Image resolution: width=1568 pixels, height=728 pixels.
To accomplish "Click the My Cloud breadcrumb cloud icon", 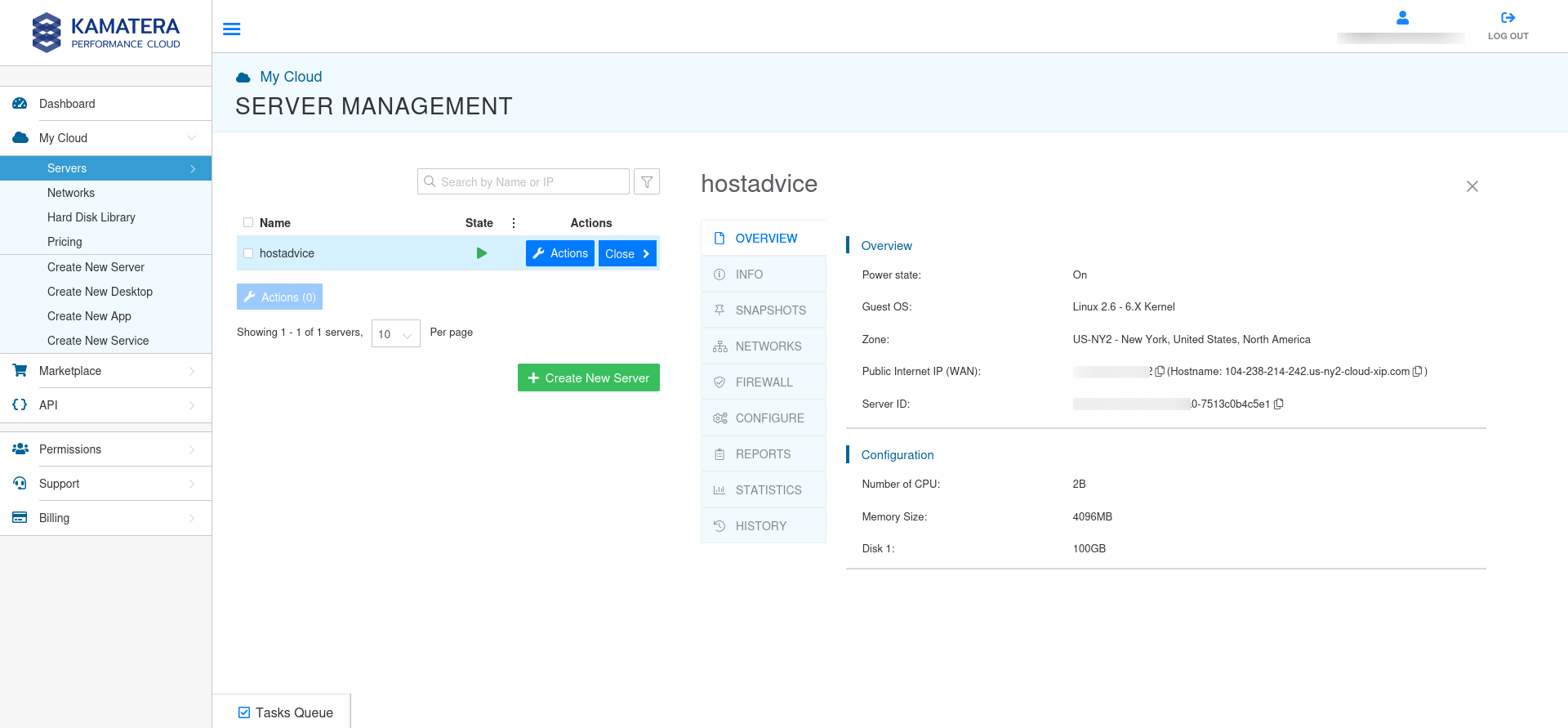I will pyautogui.click(x=243, y=78).
